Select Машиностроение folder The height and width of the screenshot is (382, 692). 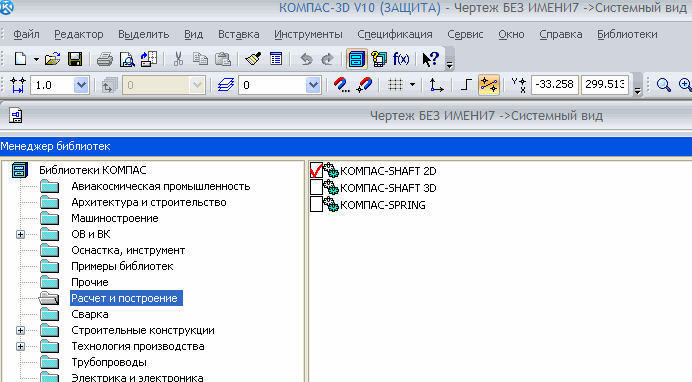coord(115,218)
